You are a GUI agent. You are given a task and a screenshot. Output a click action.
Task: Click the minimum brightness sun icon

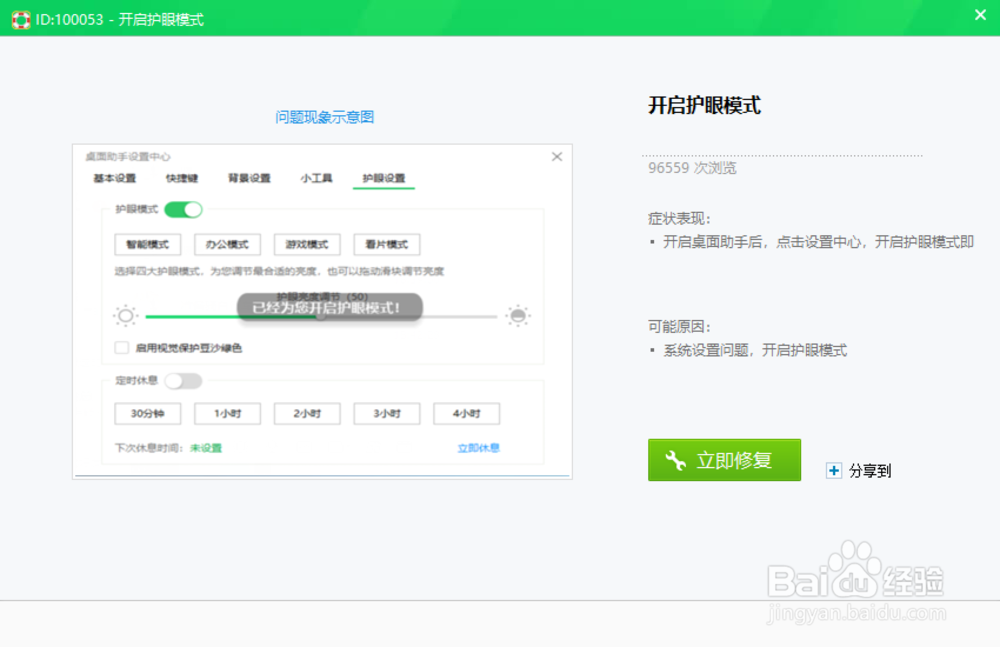(x=124, y=315)
